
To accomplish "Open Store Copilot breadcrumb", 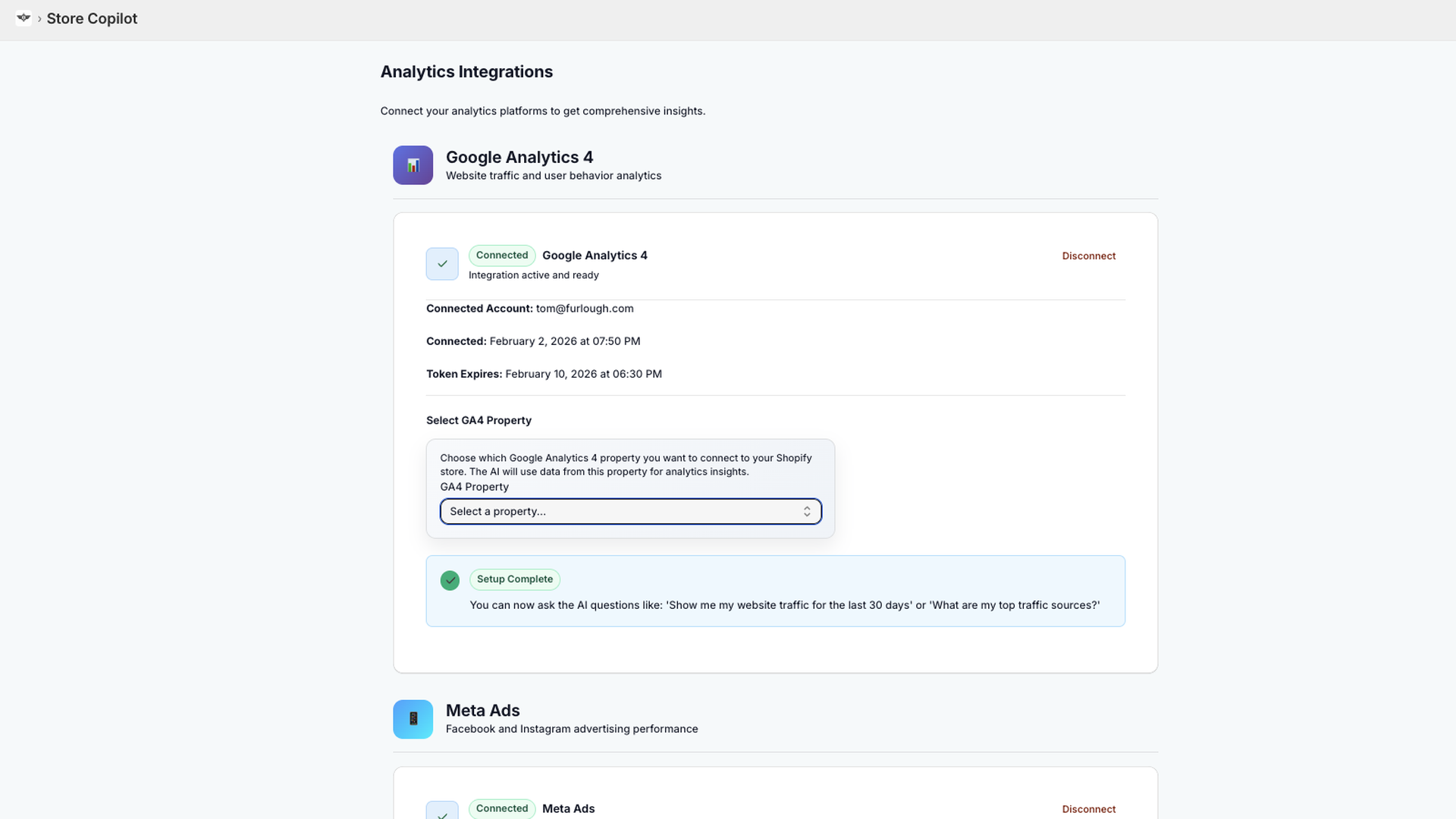I will coord(92,19).
